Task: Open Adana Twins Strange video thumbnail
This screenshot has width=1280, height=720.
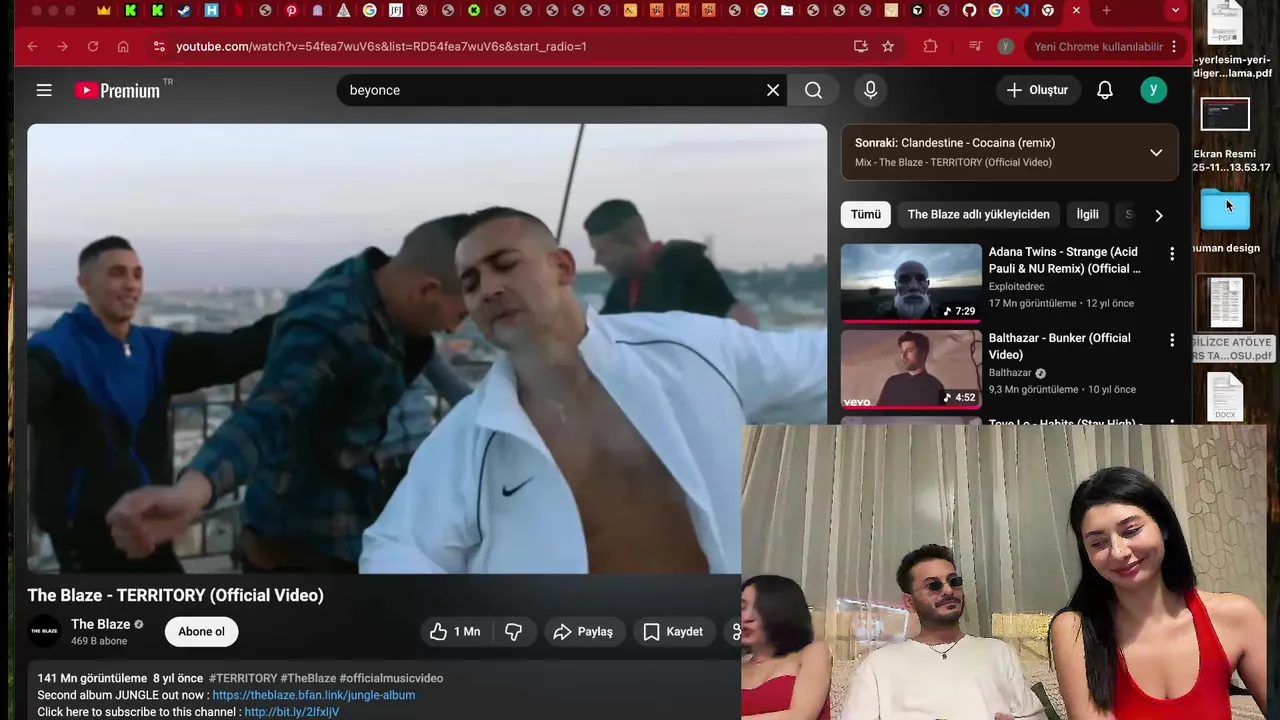Action: (911, 283)
